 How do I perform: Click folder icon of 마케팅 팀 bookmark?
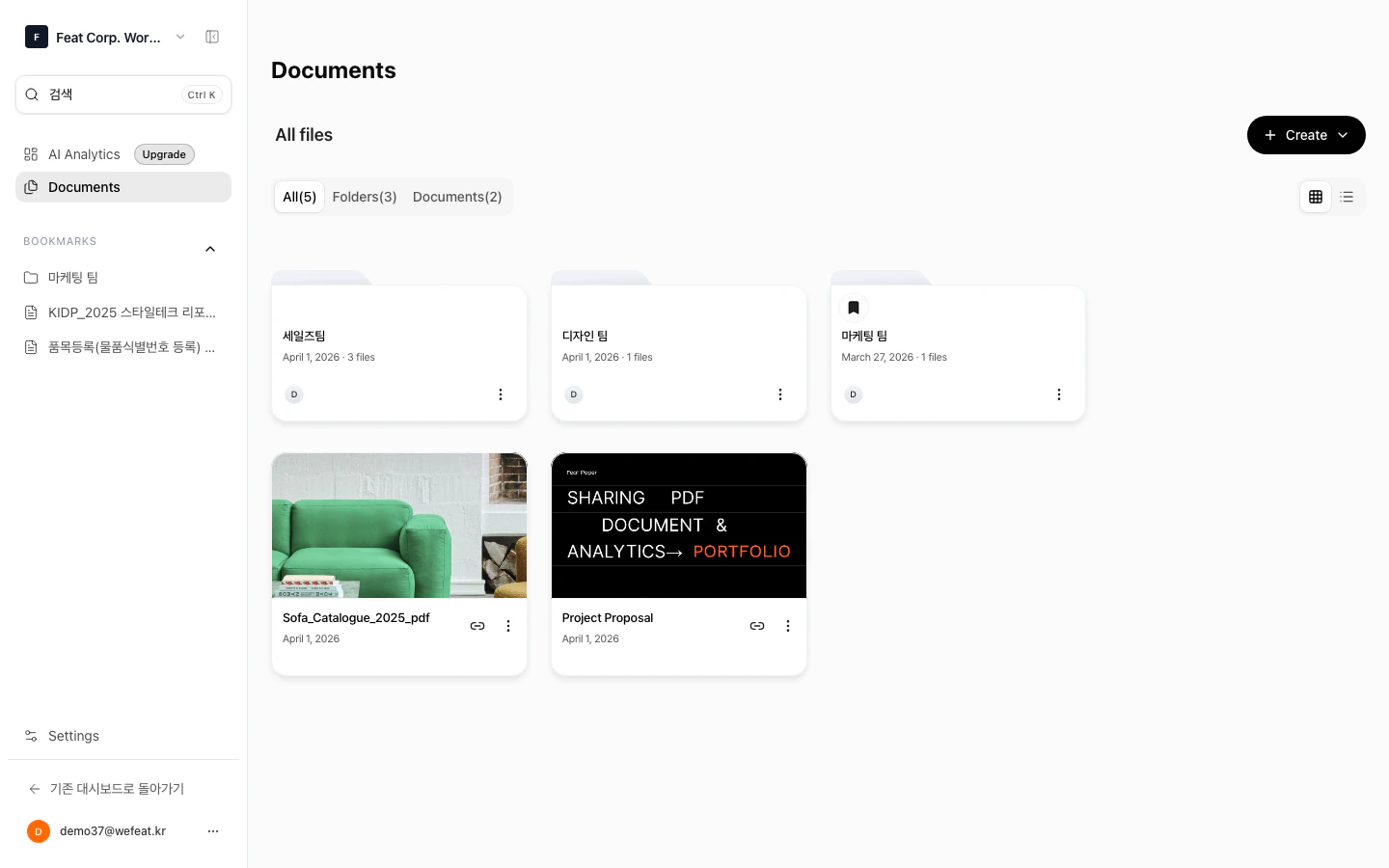tap(31, 278)
